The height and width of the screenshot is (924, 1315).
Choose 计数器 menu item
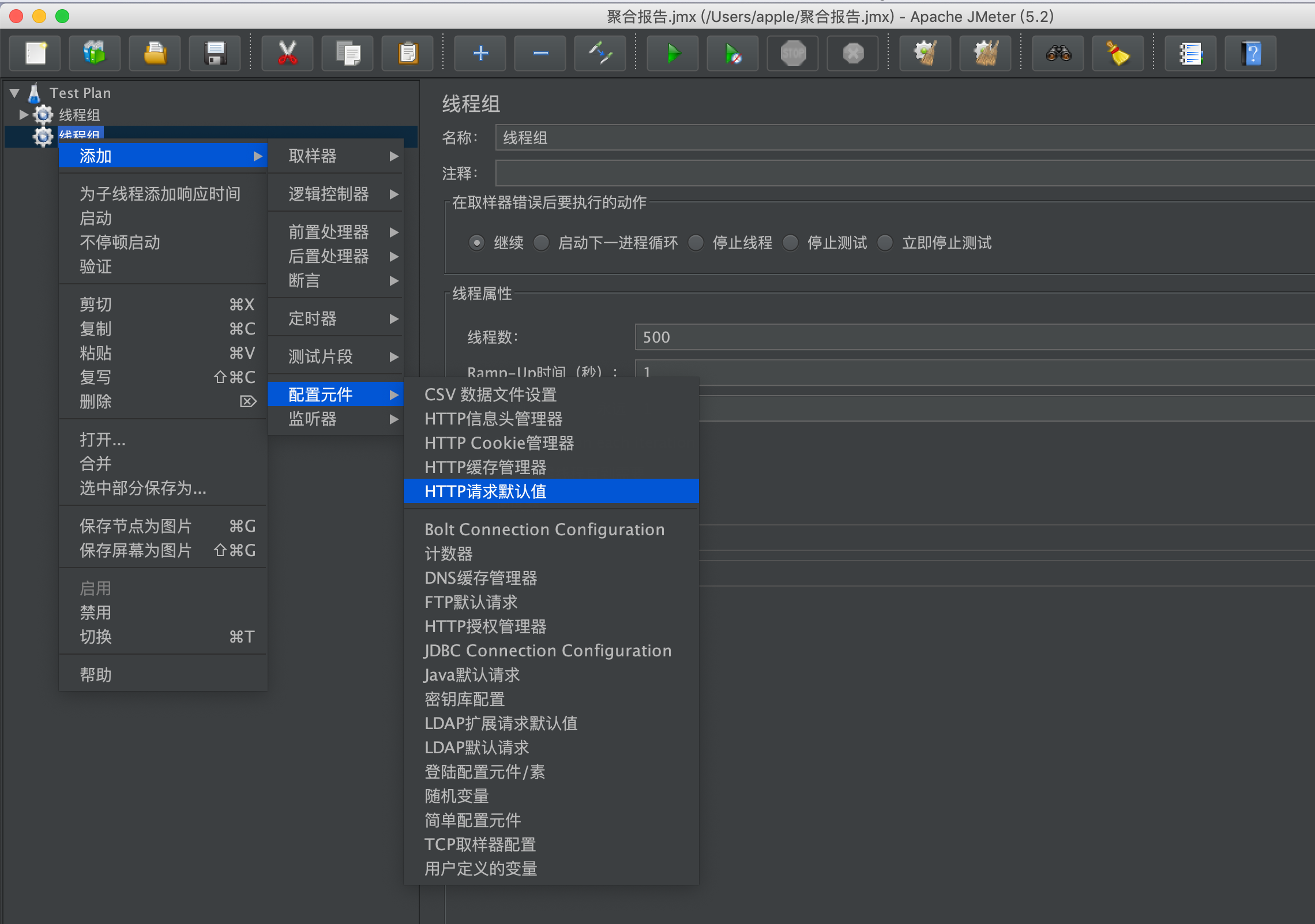click(551, 554)
